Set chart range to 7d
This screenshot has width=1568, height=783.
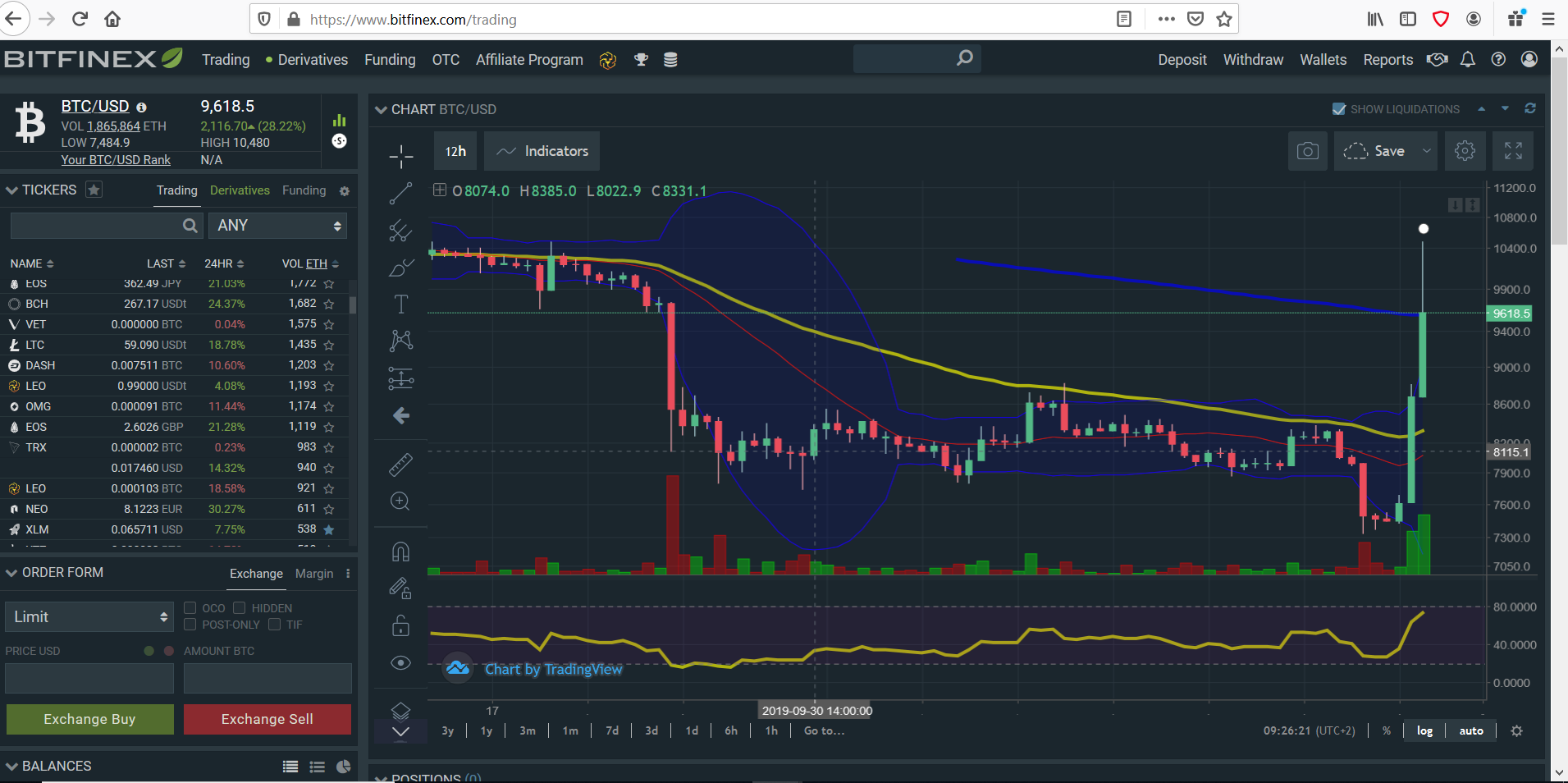[x=612, y=730]
